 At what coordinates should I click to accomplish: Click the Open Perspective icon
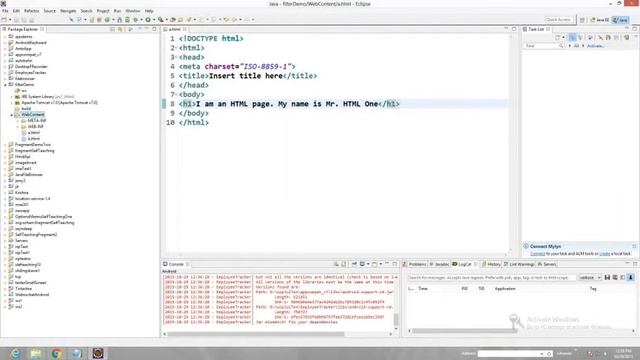pos(582,20)
